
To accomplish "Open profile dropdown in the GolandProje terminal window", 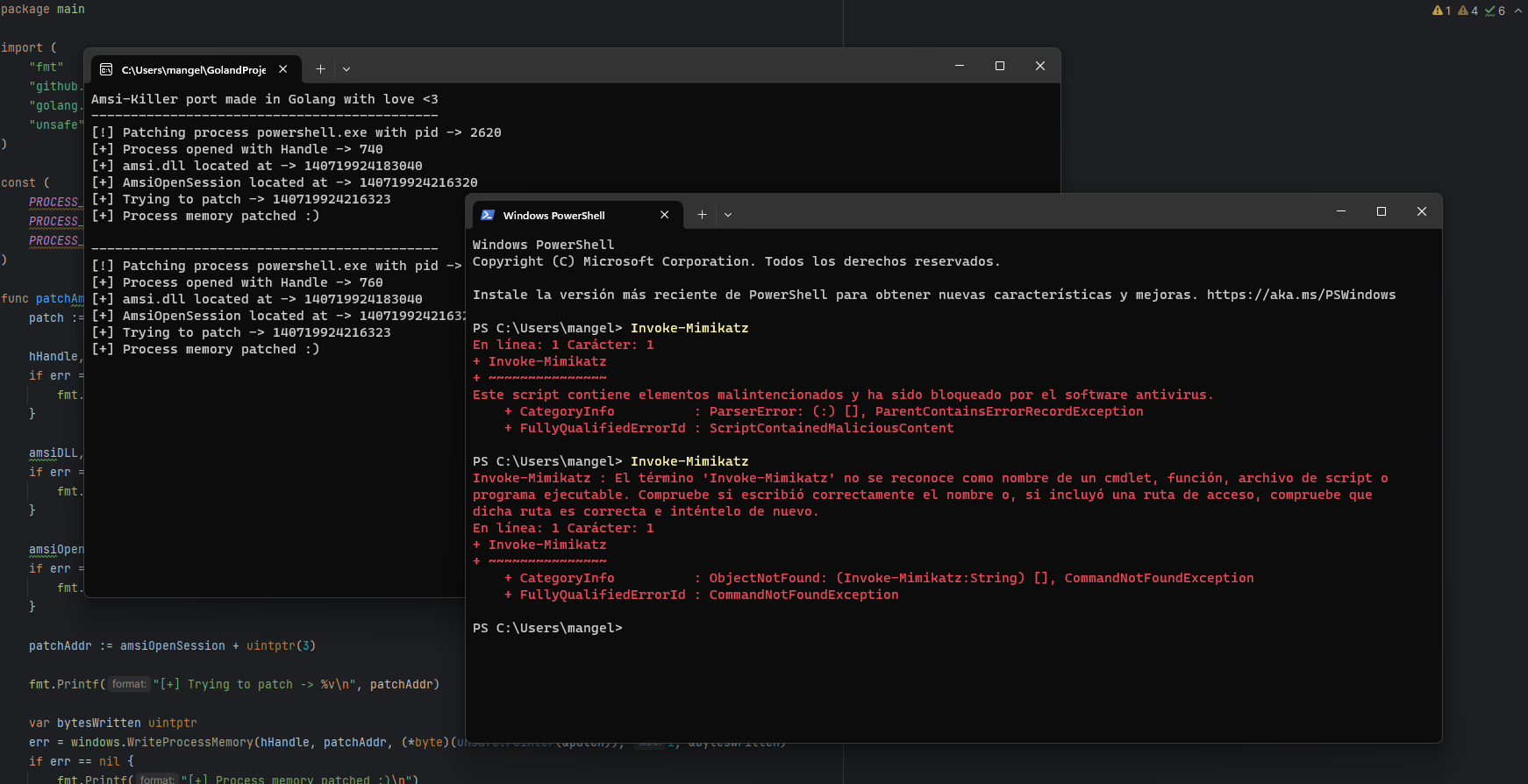I will pos(346,69).
